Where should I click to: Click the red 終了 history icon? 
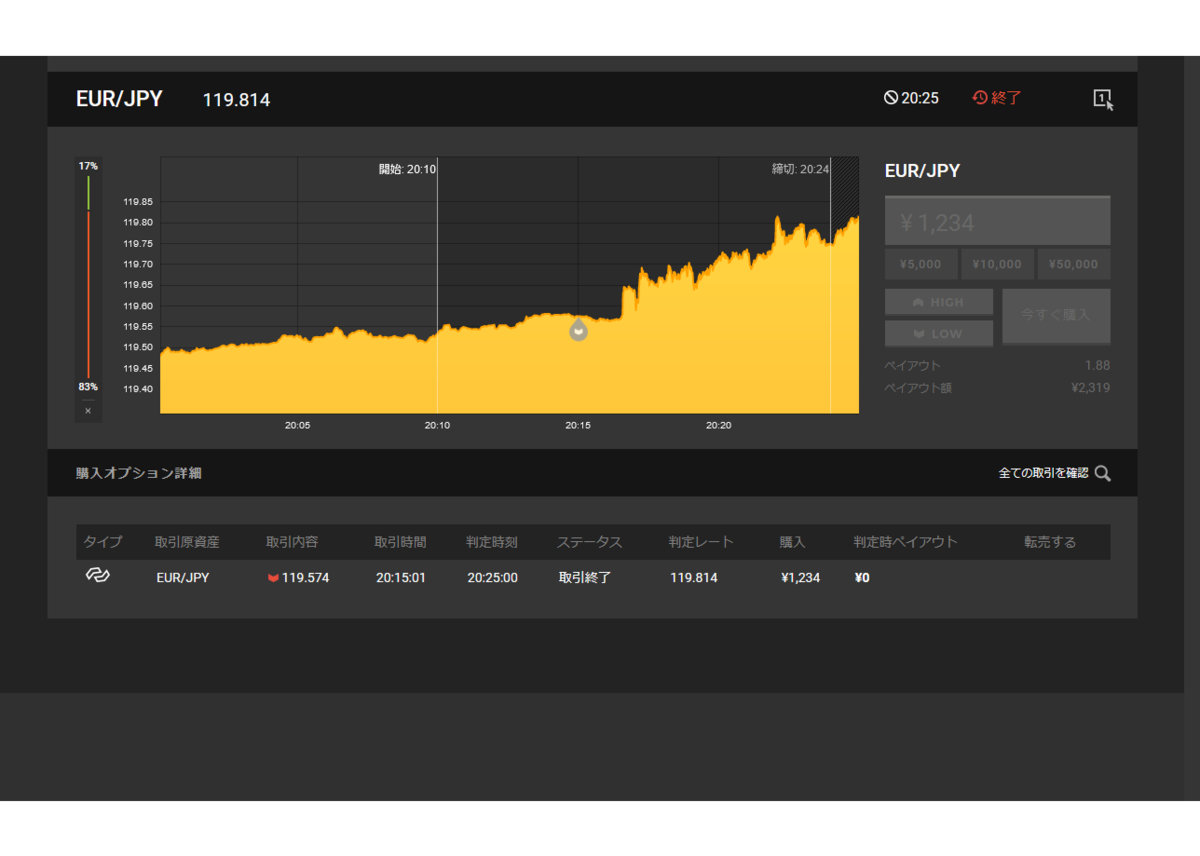(x=980, y=98)
